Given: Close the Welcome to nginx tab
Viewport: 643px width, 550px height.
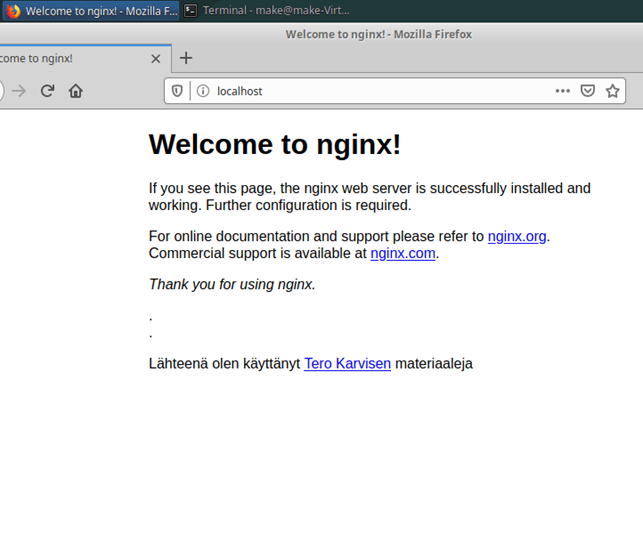Looking at the screenshot, I should (155, 59).
